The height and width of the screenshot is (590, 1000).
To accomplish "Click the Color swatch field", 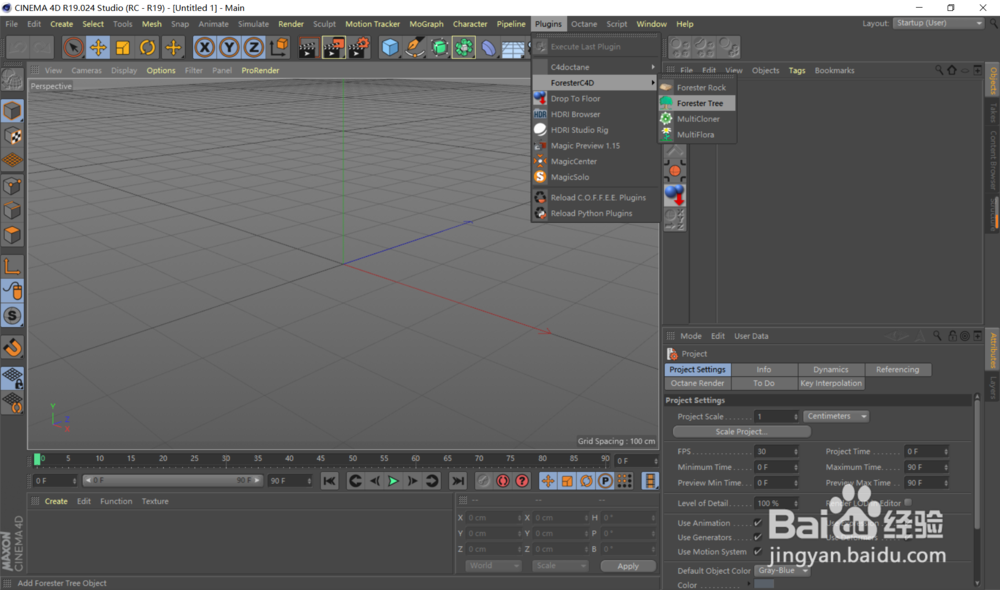I will (x=764, y=585).
